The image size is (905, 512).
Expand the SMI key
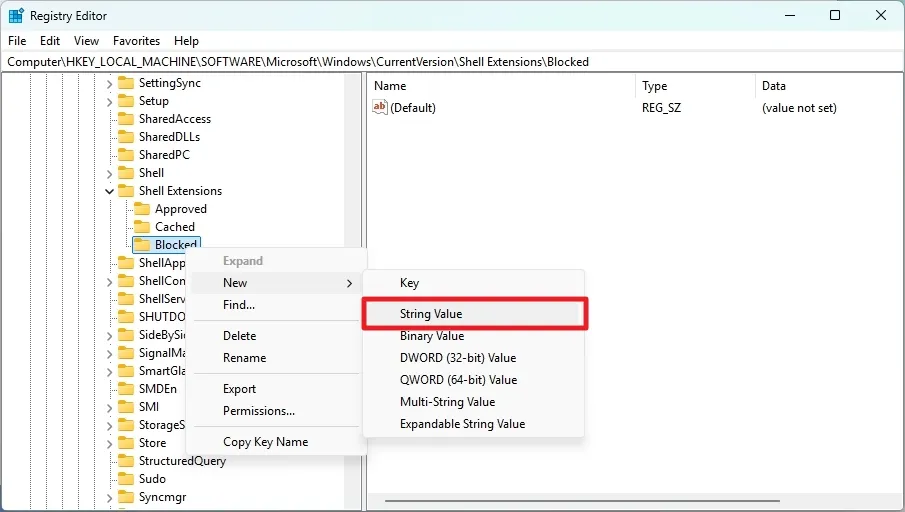(x=109, y=408)
